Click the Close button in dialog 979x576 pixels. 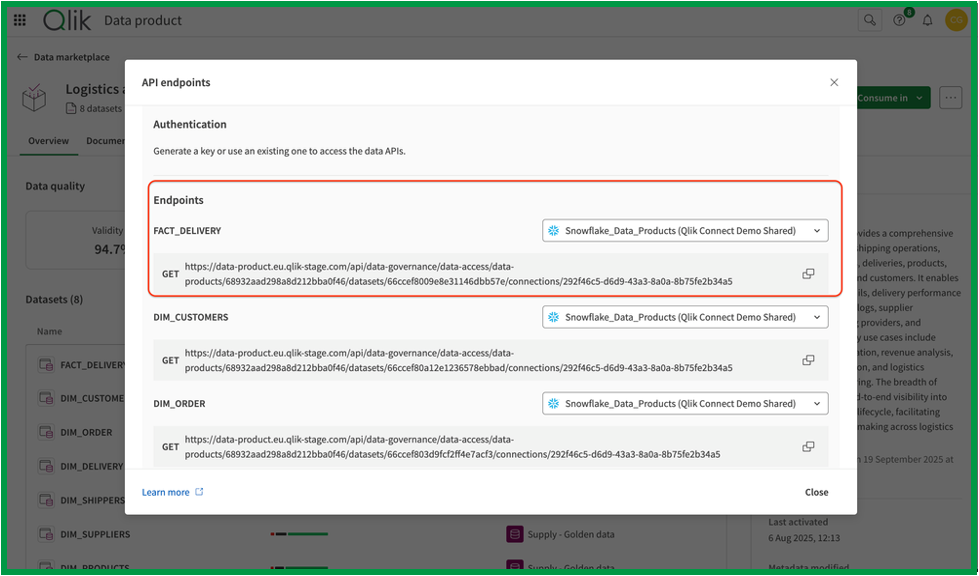pyautogui.click(x=816, y=492)
